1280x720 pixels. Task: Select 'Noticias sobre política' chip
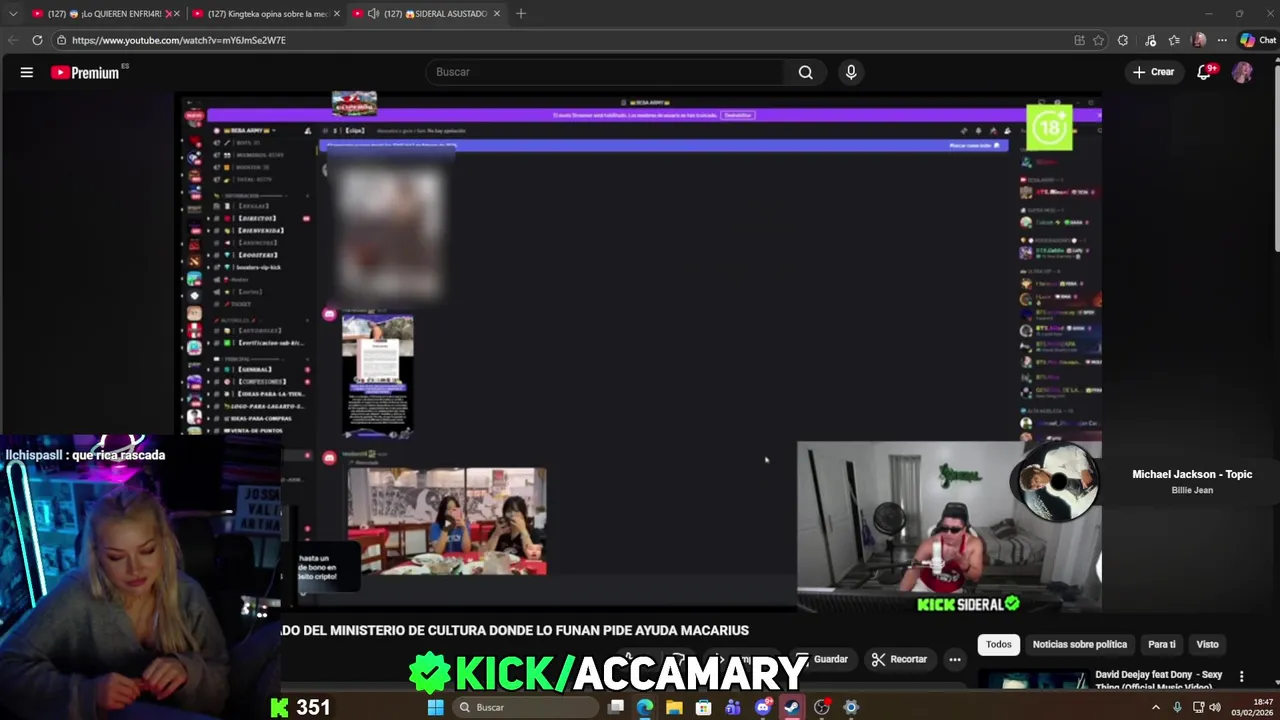click(1079, 644)
